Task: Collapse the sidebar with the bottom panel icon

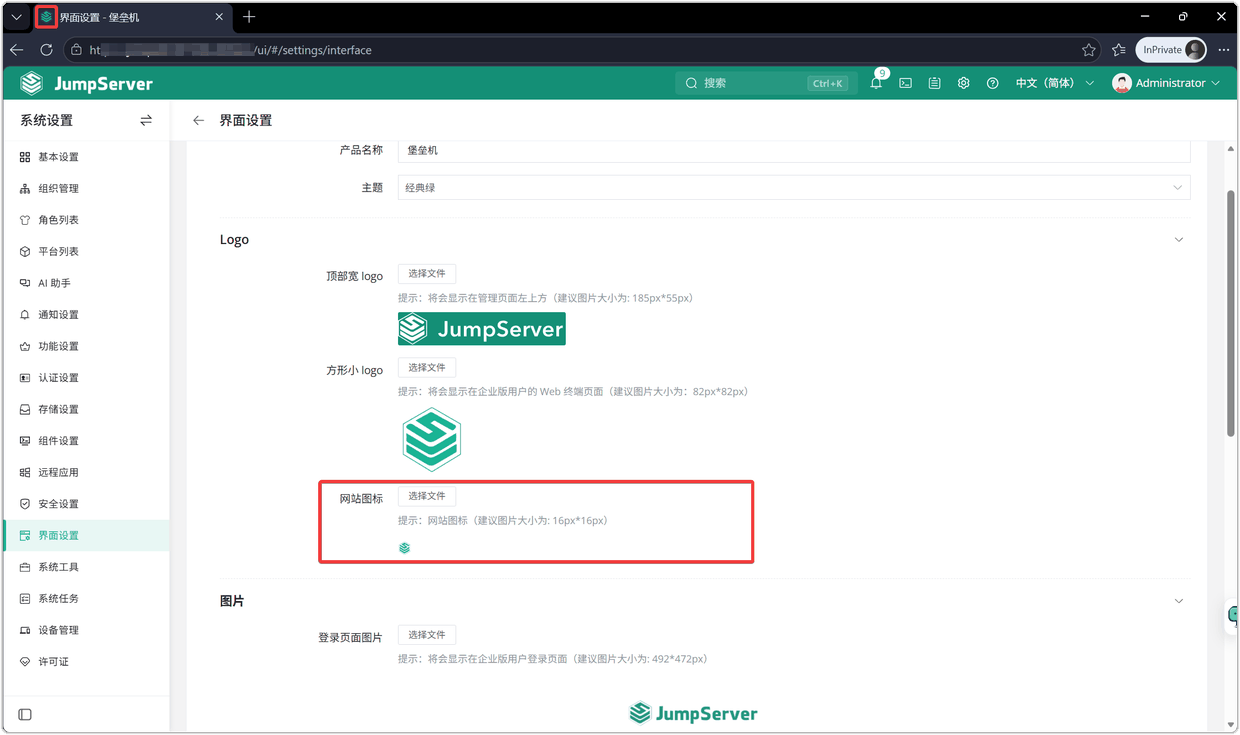Action: (25, 714)
